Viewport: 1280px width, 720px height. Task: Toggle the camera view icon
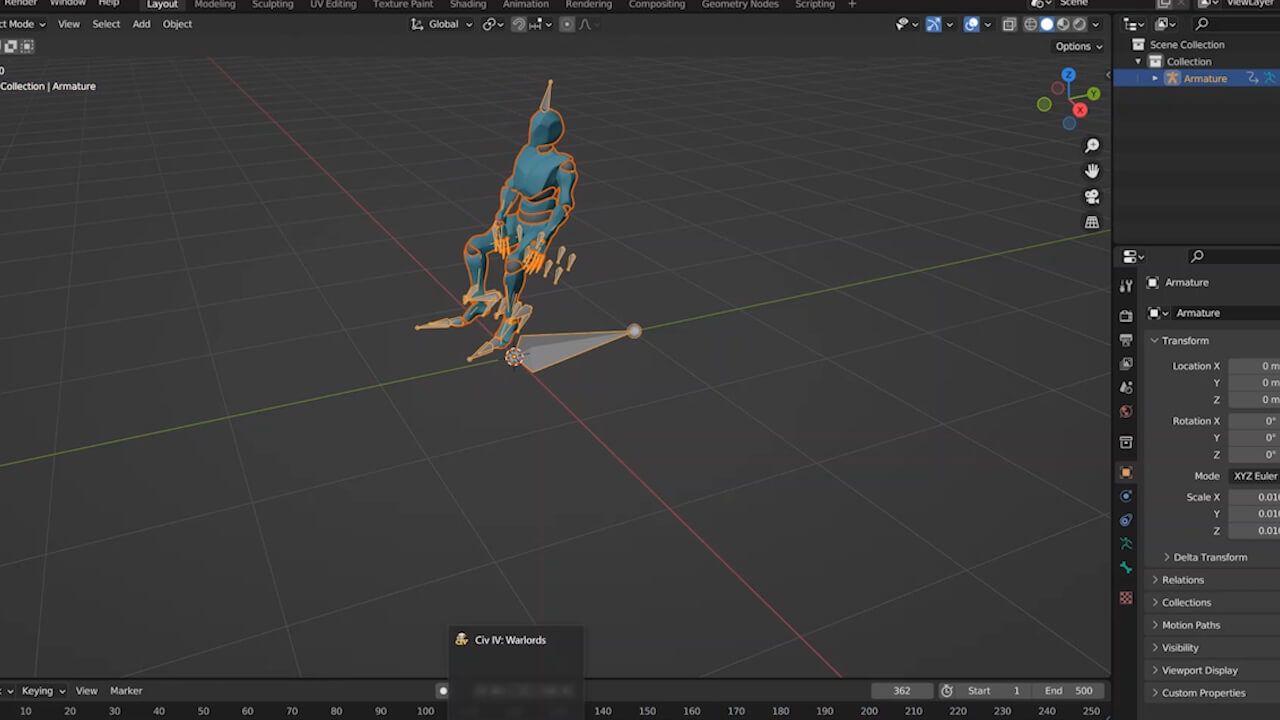1092,197
